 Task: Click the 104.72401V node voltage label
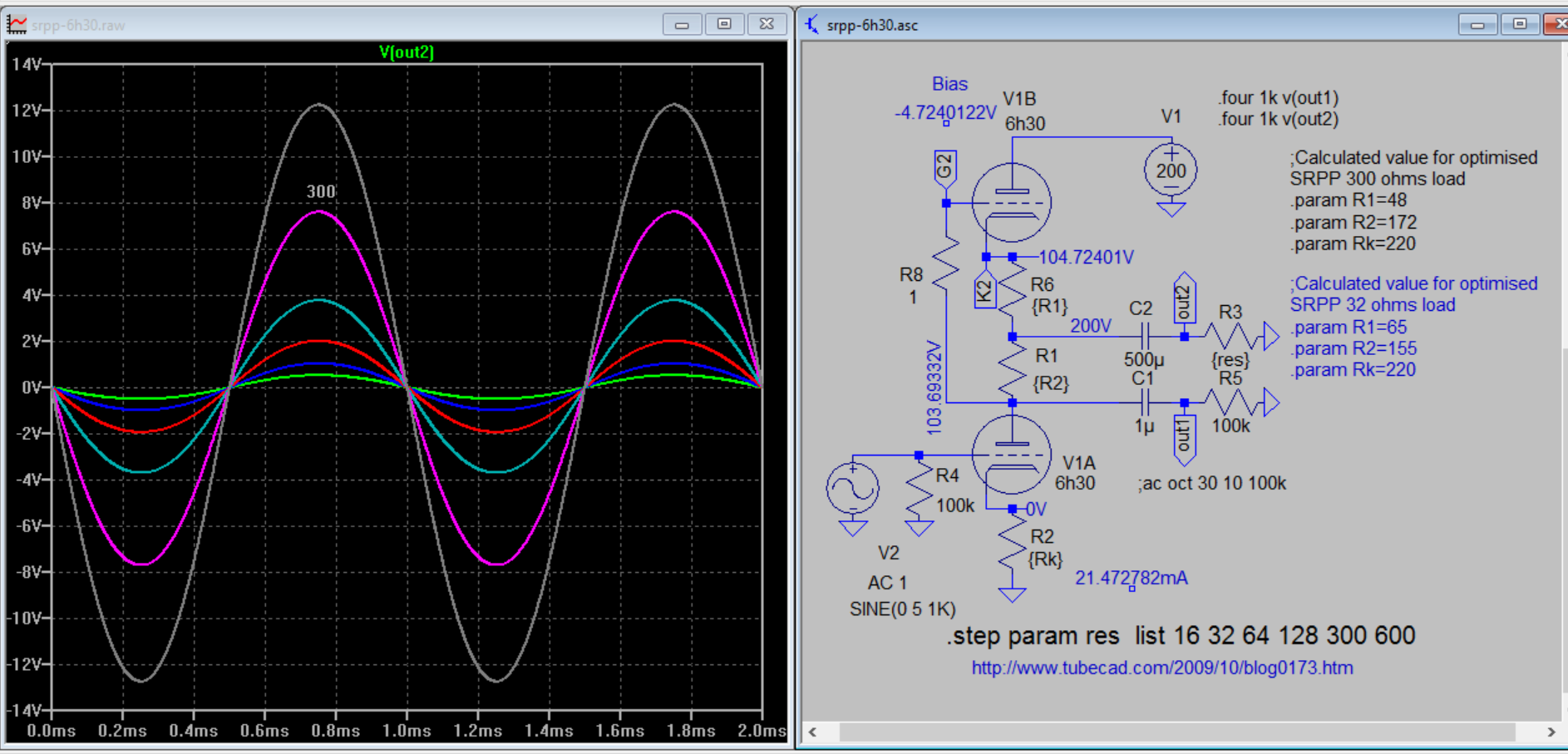(1086, 258)
